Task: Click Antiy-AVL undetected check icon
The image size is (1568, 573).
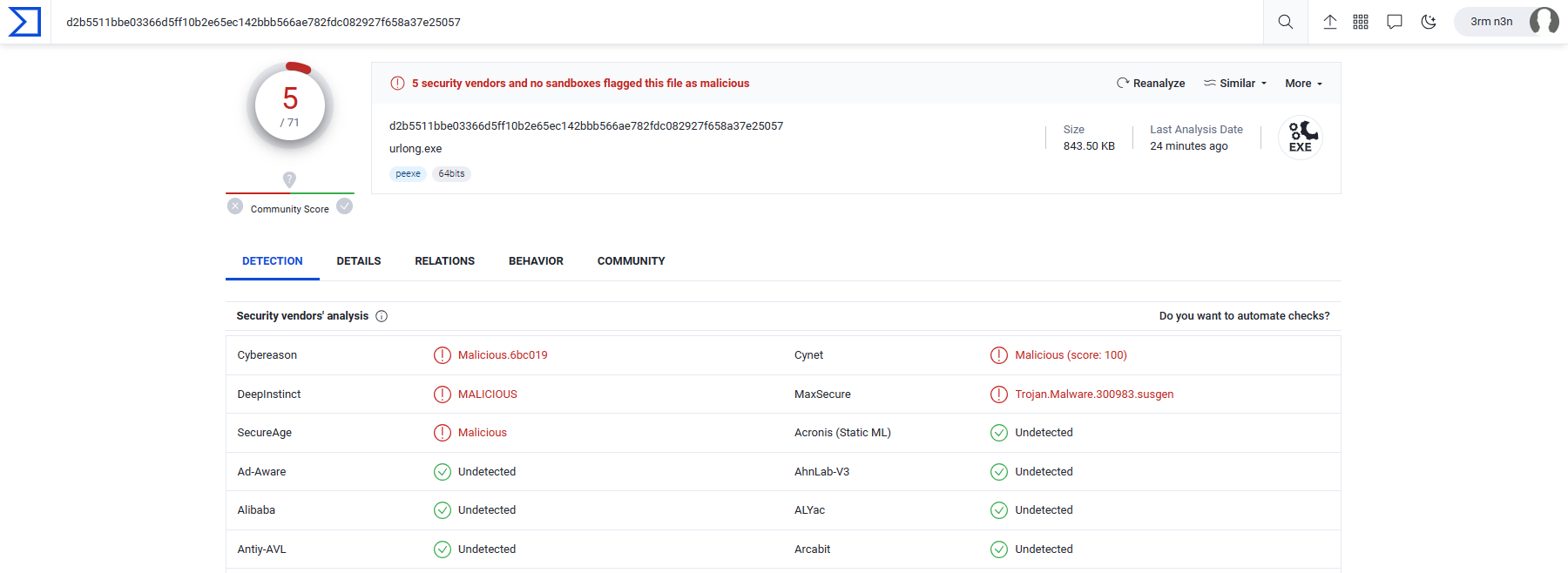Action: coord(443,549)
